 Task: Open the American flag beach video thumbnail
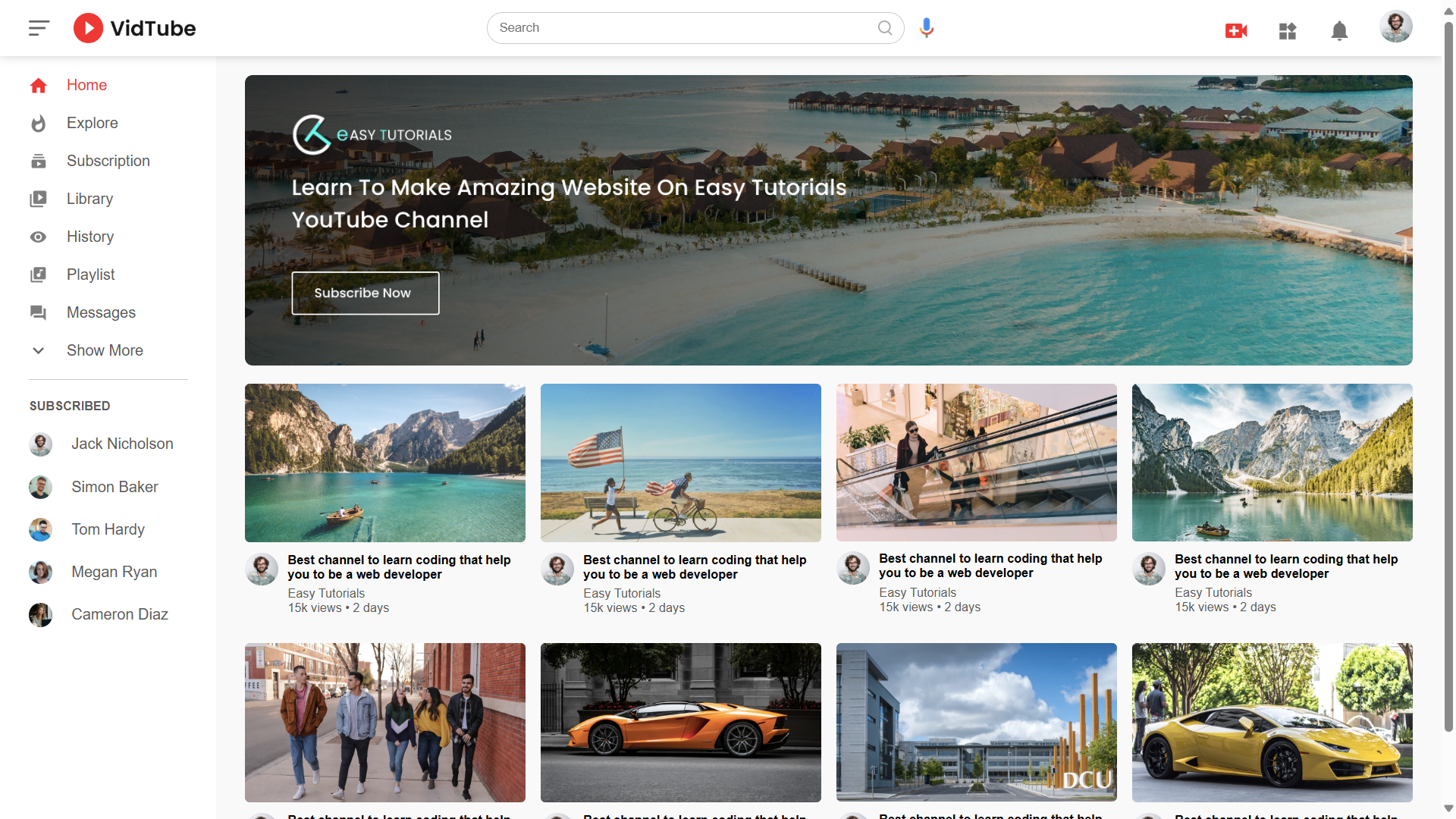[681, 463]
